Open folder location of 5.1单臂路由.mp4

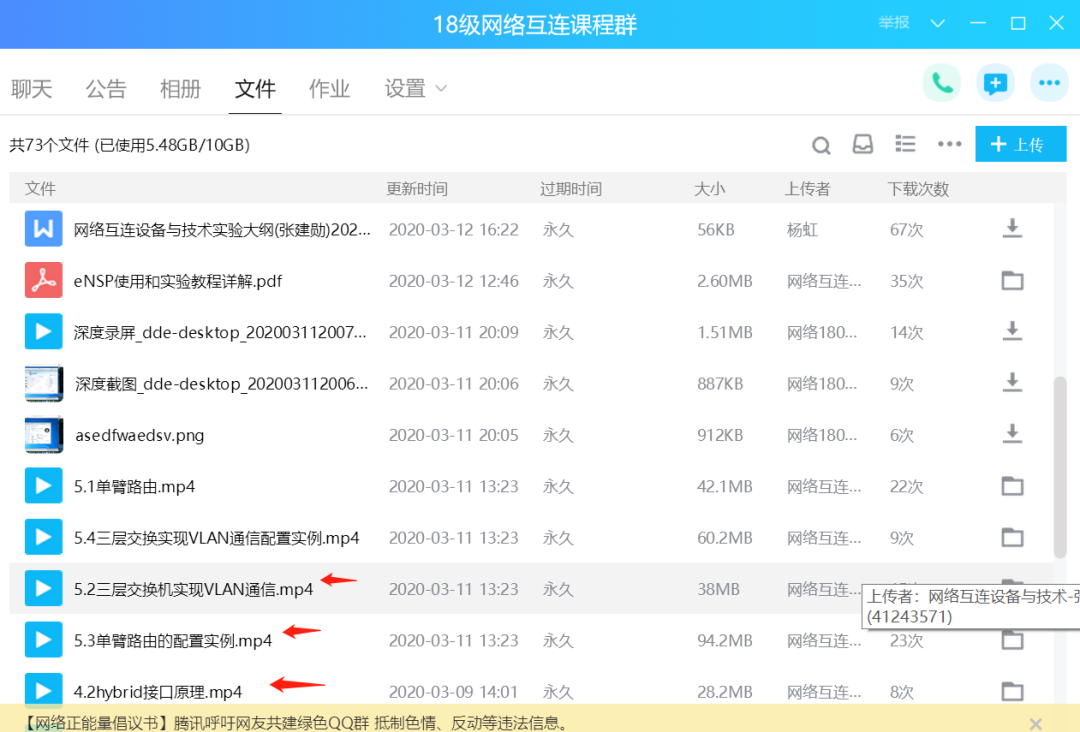pyautogui.click(x=1012, y=487)
